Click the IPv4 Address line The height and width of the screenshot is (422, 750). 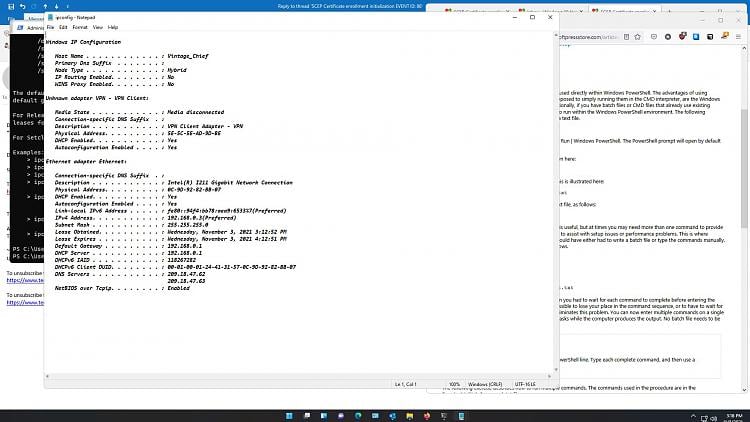[x=145, y=218]
